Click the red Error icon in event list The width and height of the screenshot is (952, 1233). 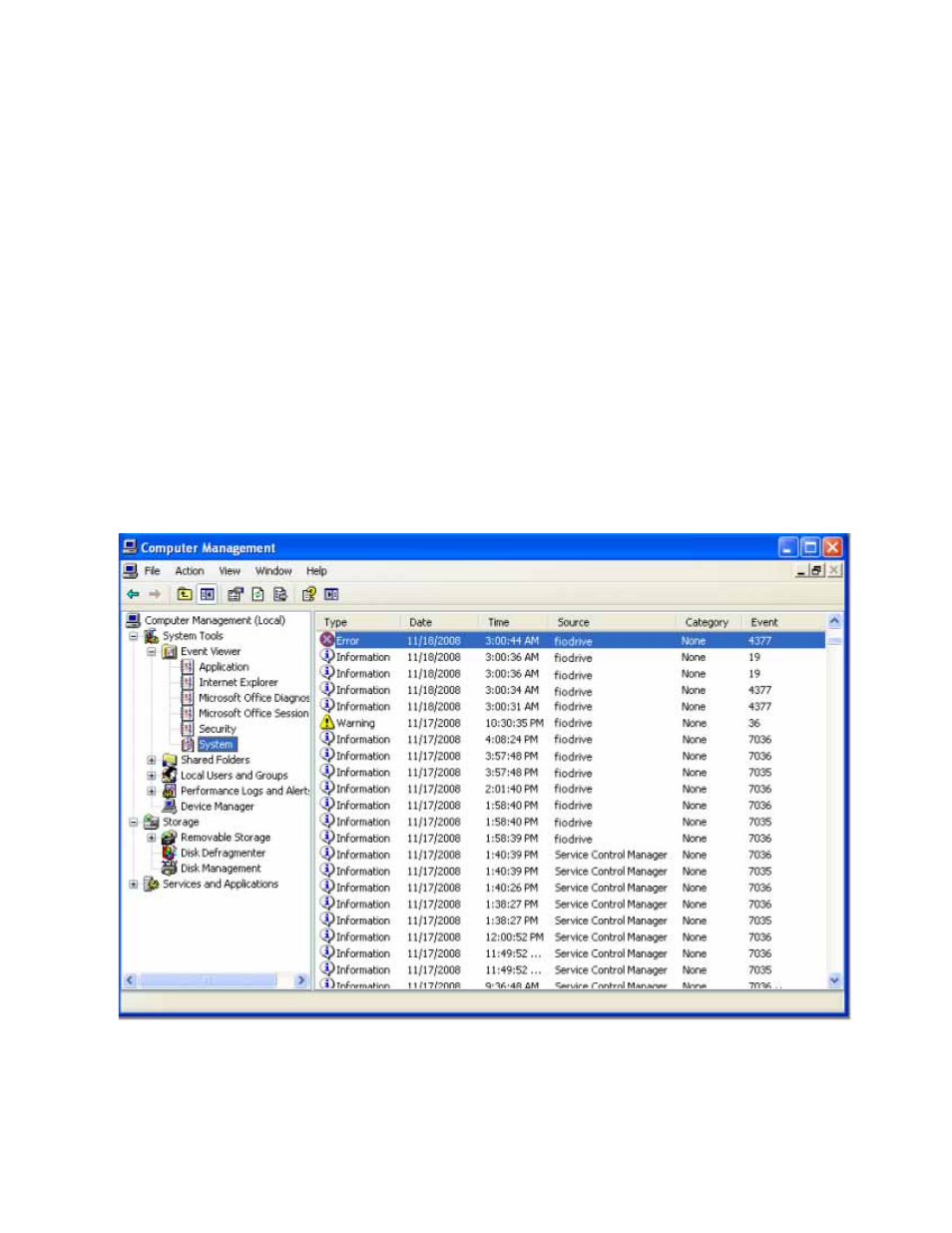coord(327,640)
